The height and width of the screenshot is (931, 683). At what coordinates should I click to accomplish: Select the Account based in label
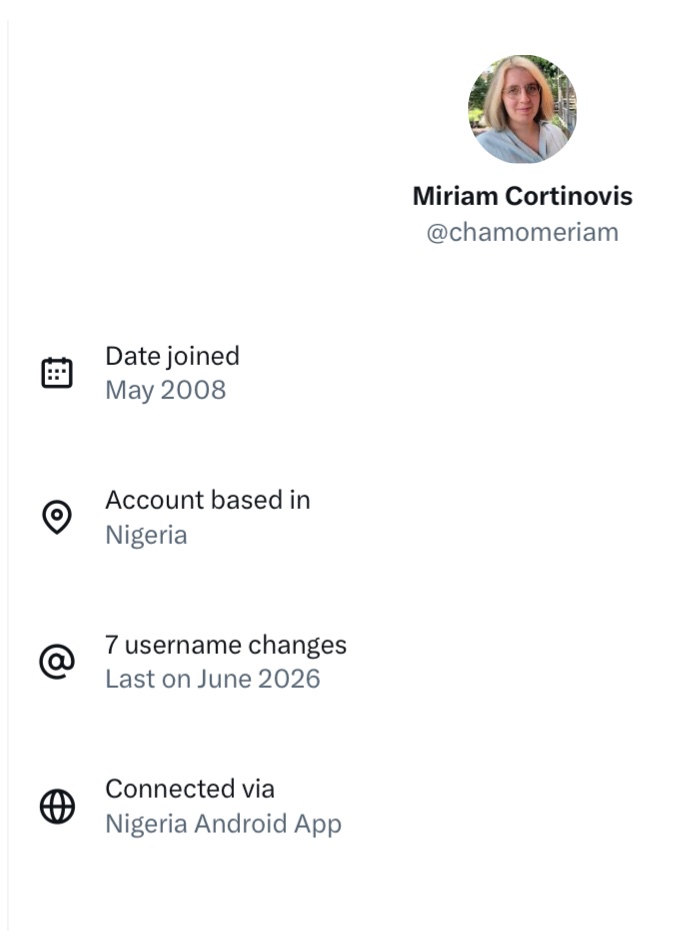click(x=208, y=500)
